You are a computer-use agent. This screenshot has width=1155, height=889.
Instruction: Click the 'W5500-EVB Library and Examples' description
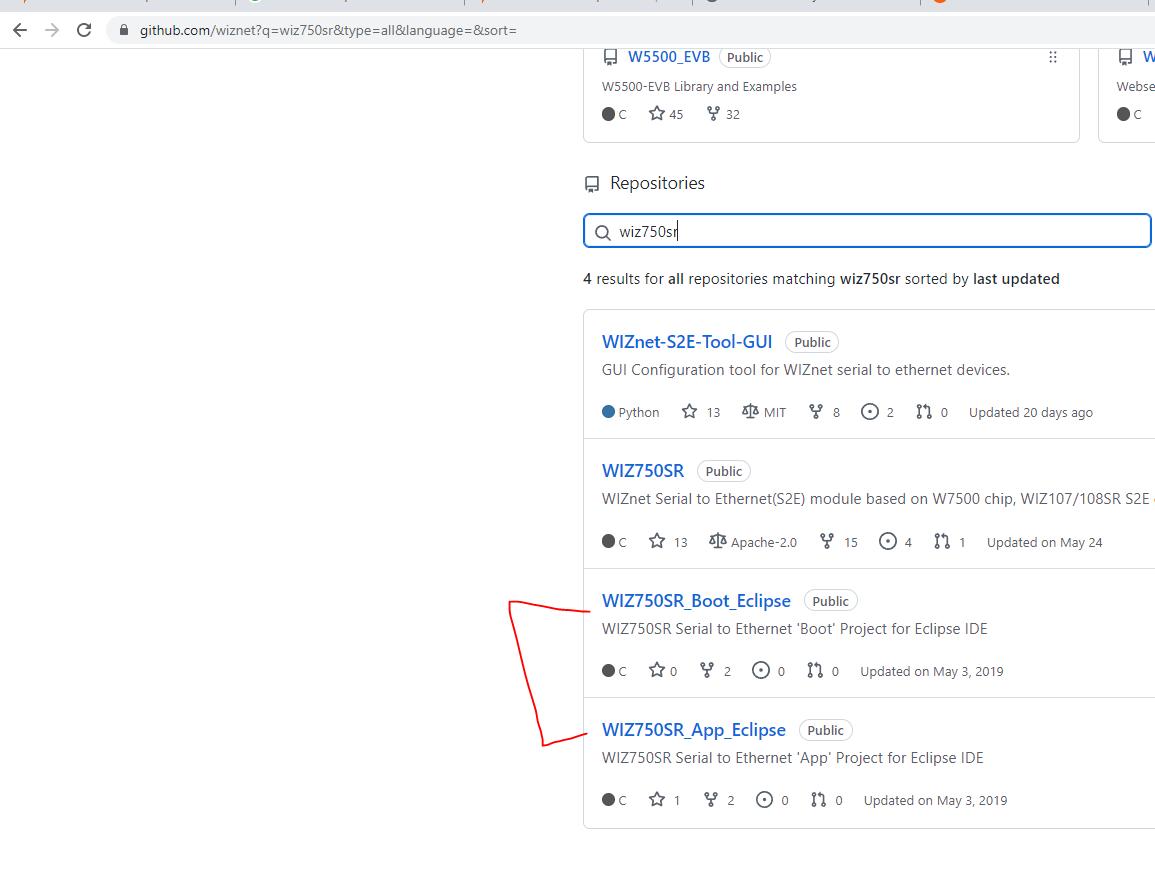click(x=699, y=86)
